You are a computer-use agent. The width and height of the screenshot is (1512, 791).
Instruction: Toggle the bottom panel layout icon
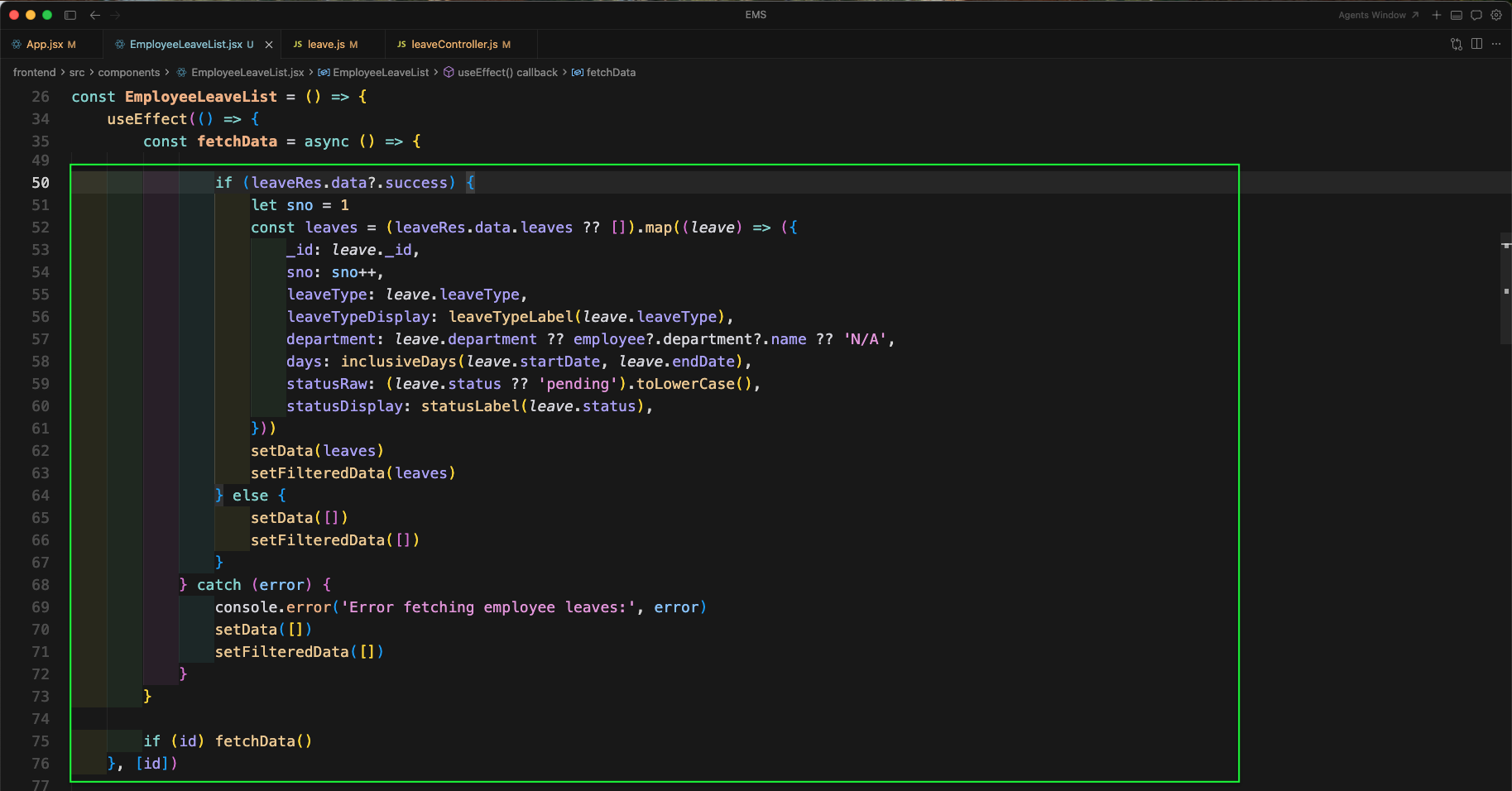click(x=1457, y=15)
